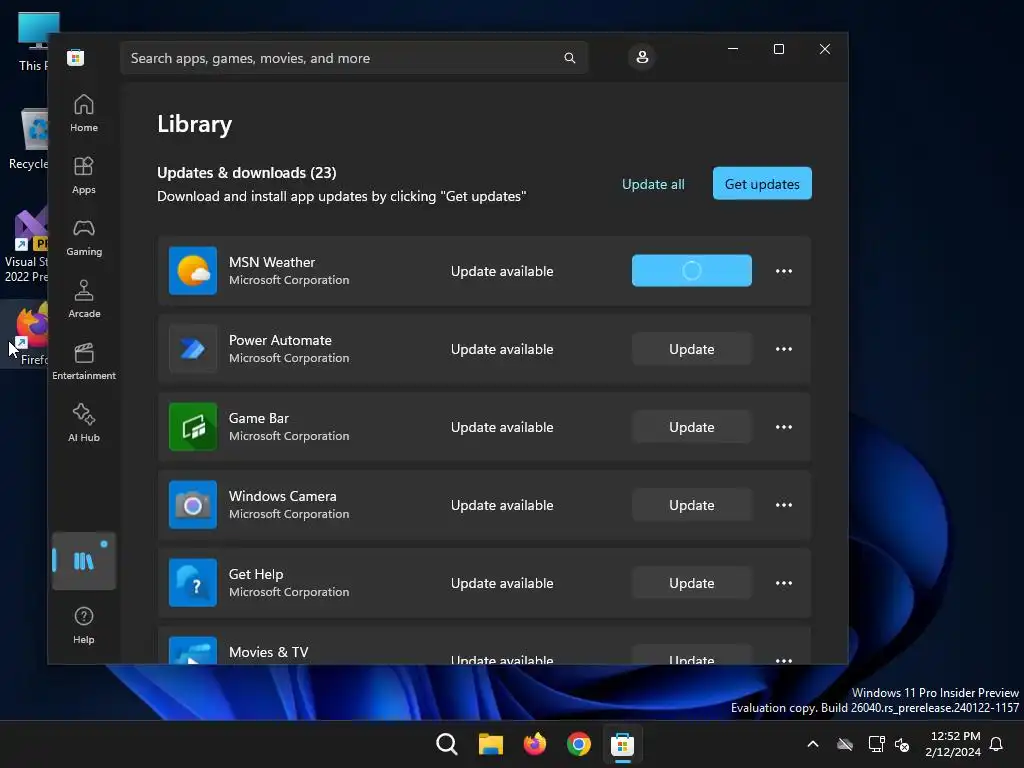Screen dimensions: 1024x768
Task: Open the AI Hub section
Action: [x=84, y=423]
